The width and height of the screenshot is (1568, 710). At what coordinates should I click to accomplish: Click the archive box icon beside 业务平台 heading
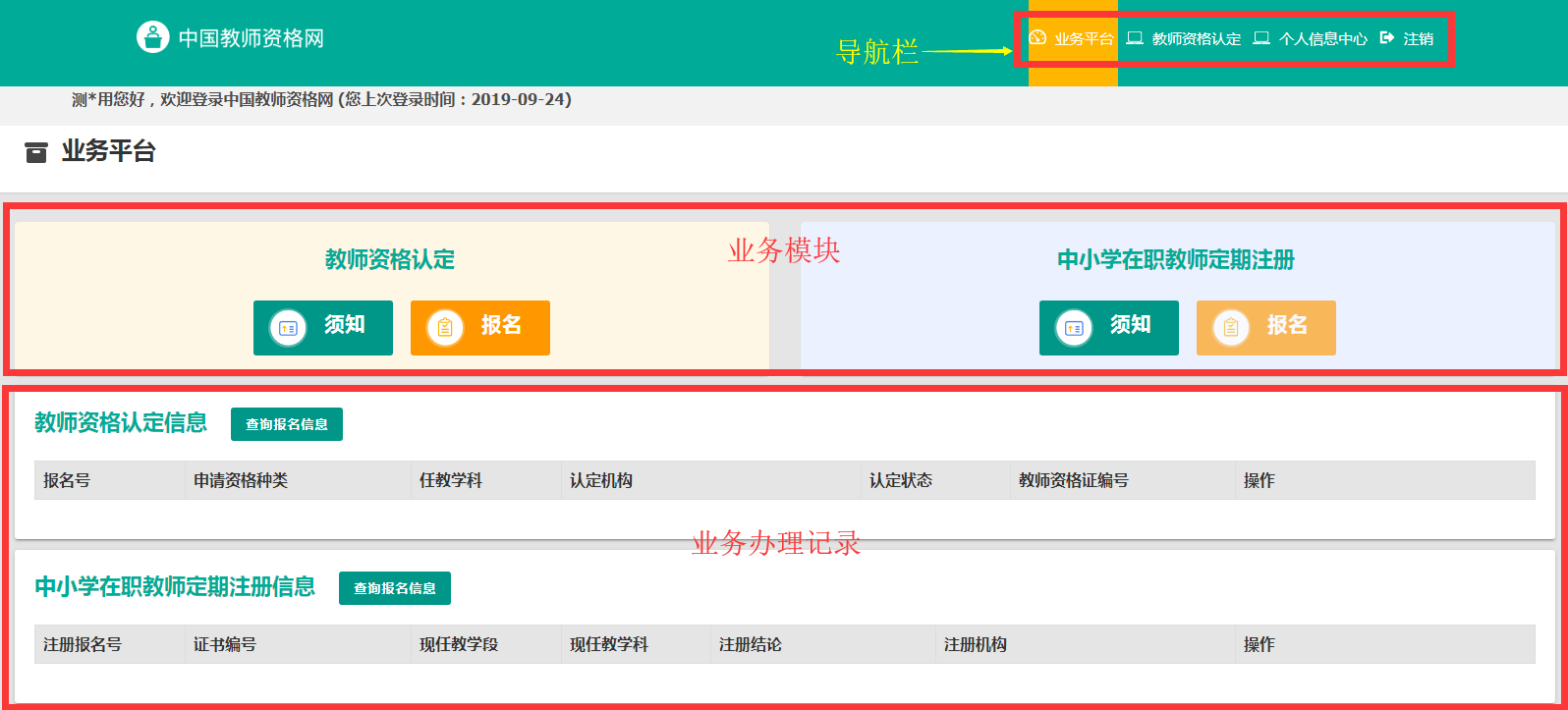pos(36,152)
